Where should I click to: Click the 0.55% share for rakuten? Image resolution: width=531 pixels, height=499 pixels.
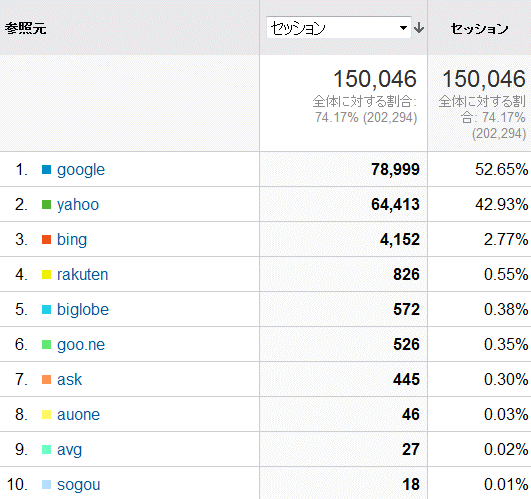(506, 275)
